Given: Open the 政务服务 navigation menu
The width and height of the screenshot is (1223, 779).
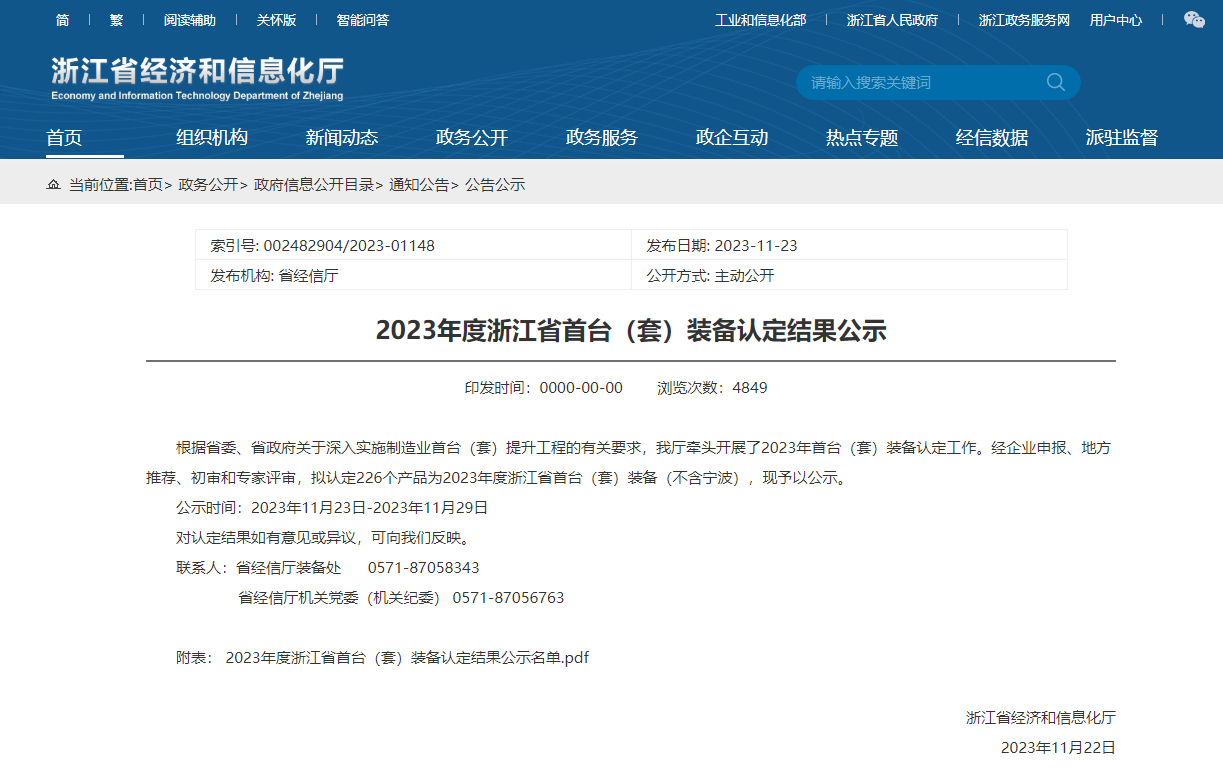Looking at the screenshot, I should coord(602,138).
